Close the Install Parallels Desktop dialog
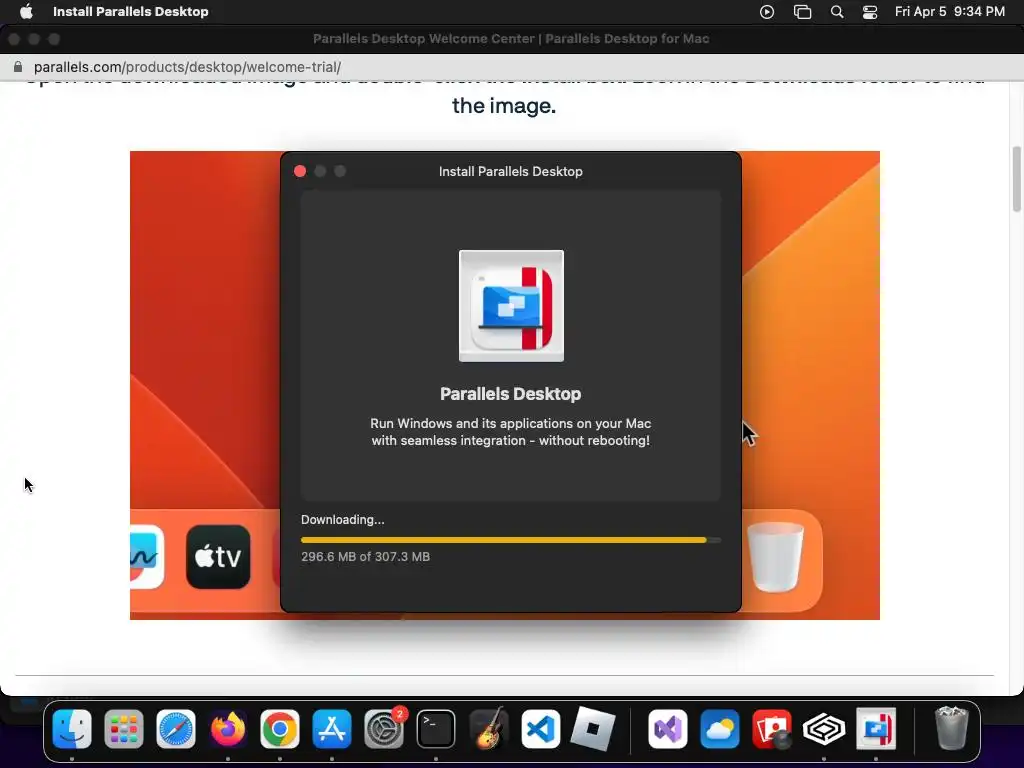 300,171
